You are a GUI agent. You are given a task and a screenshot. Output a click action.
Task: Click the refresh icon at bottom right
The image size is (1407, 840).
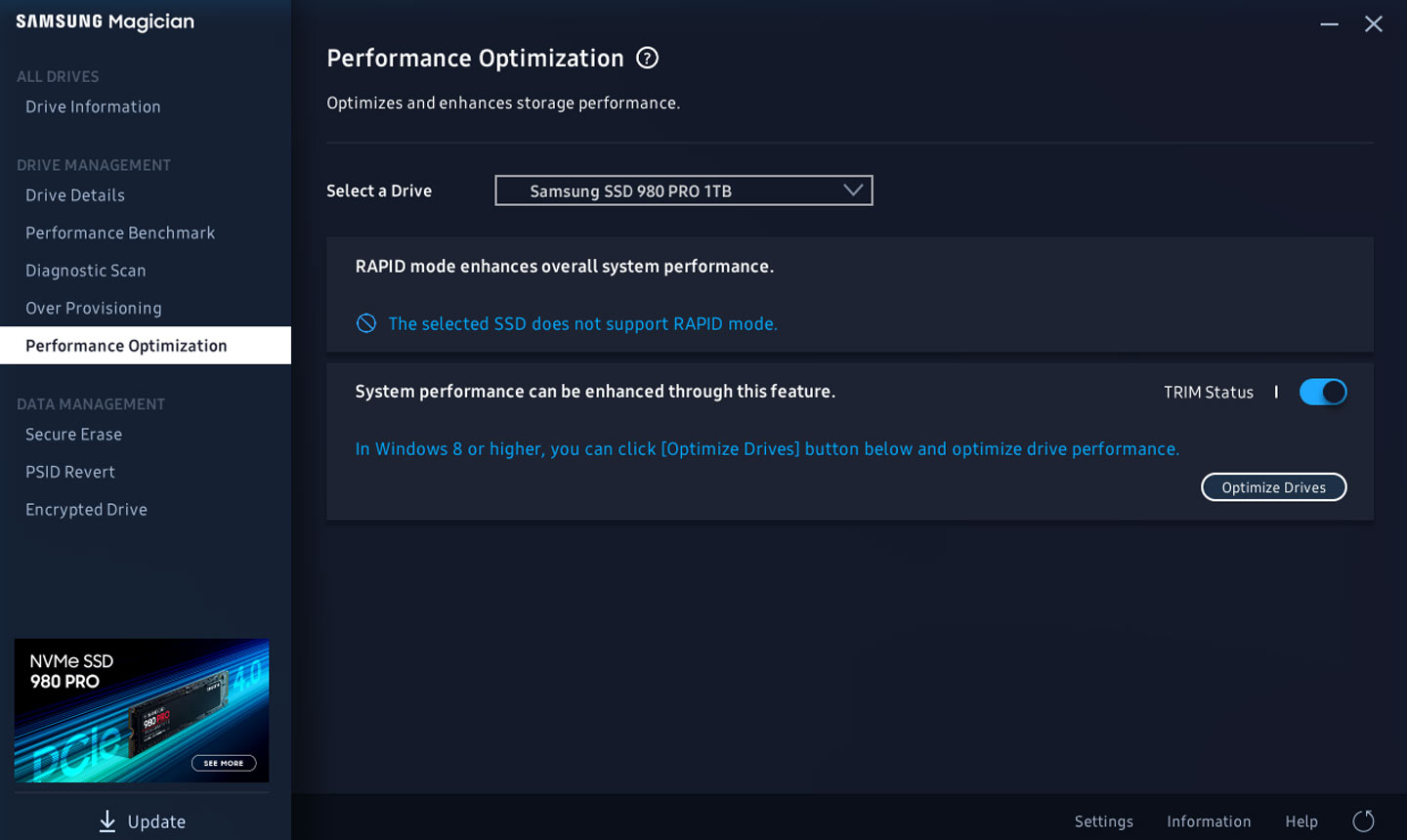point(1363,821)
